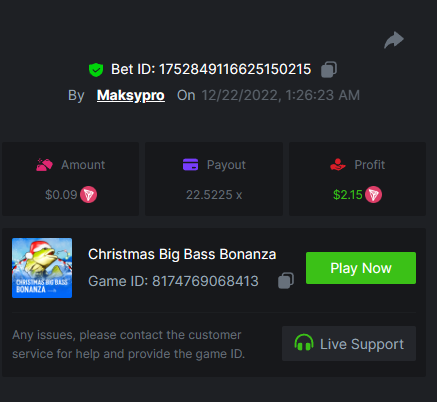Open Live Support chat

(x=349, y=343)
